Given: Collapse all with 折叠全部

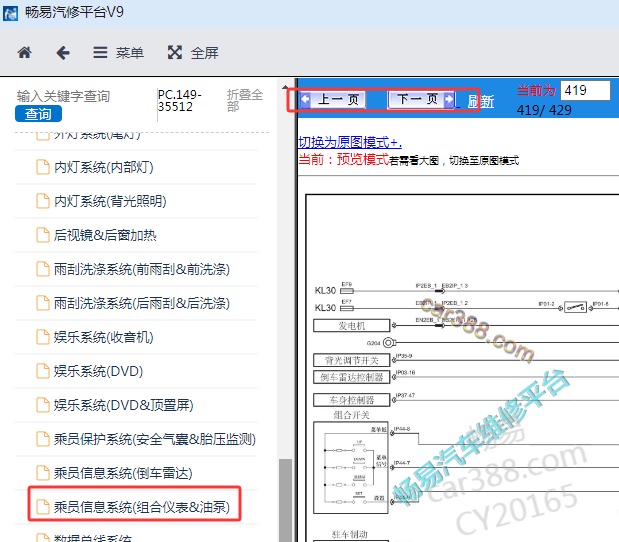Looking at the screenshot, I should [x=245, y=100].
